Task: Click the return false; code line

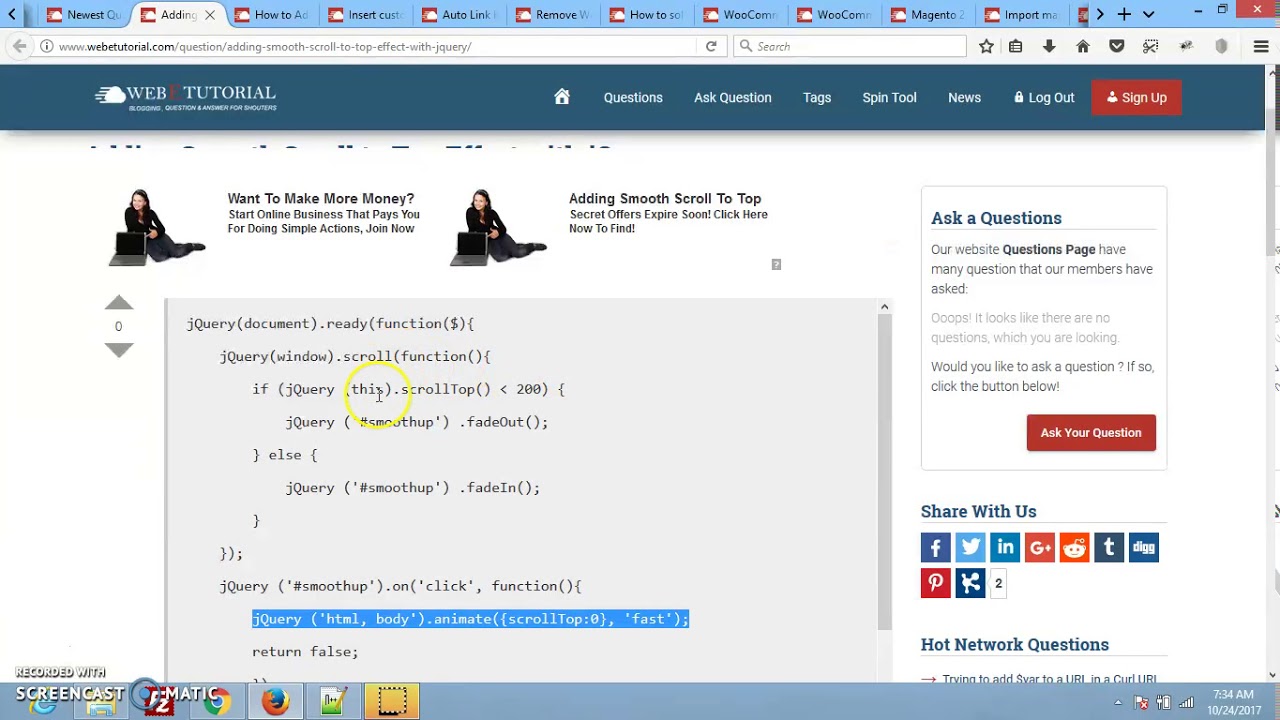Action: [x=305, y=652]
